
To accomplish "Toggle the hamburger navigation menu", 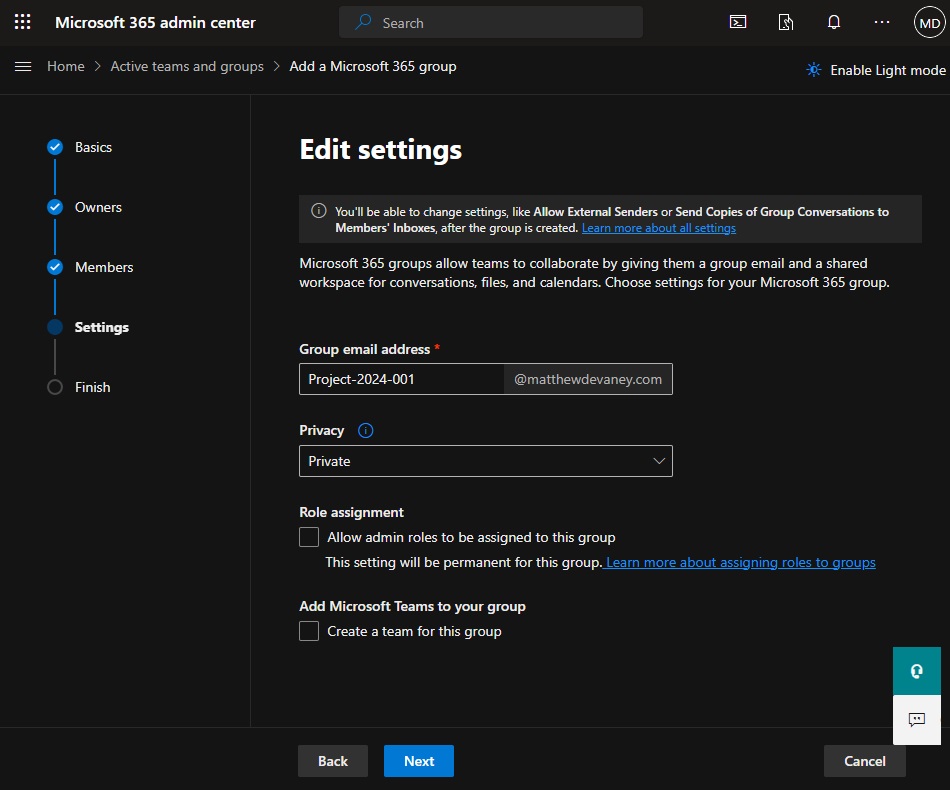I will (x=23, y=67).
